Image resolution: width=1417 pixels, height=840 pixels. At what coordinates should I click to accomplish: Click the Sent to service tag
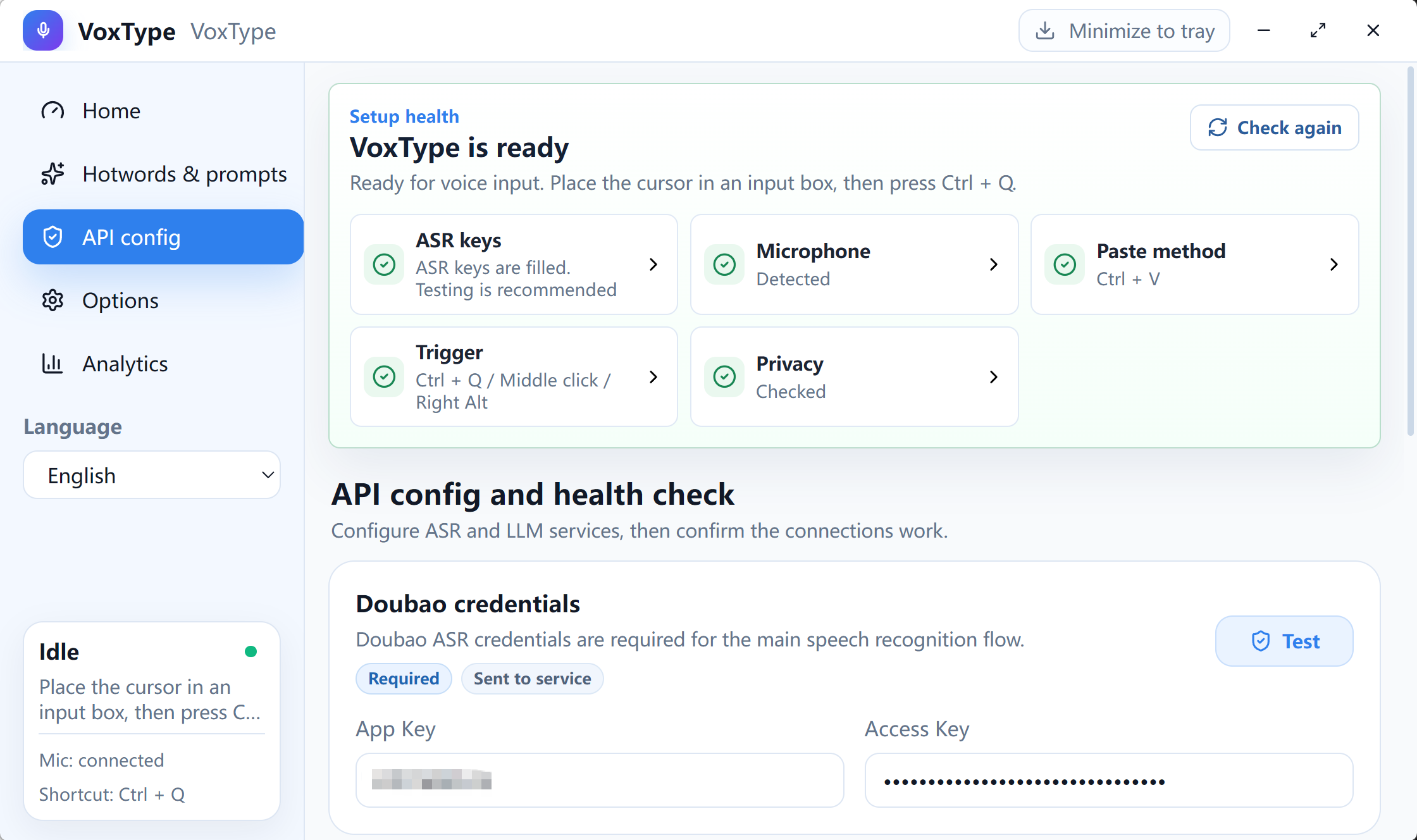click(532, 679)
